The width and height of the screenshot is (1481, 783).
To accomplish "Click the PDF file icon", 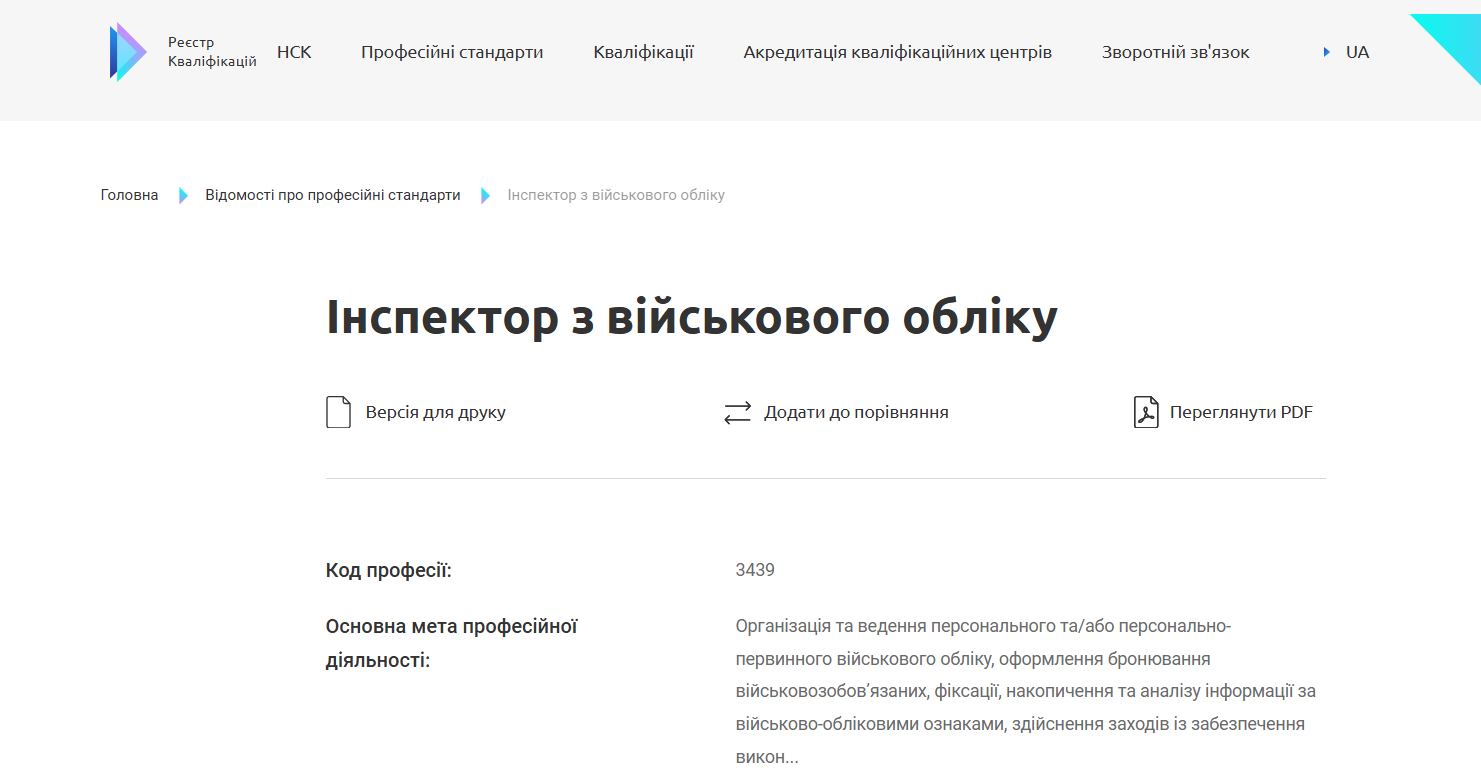I will (1145, 412).
